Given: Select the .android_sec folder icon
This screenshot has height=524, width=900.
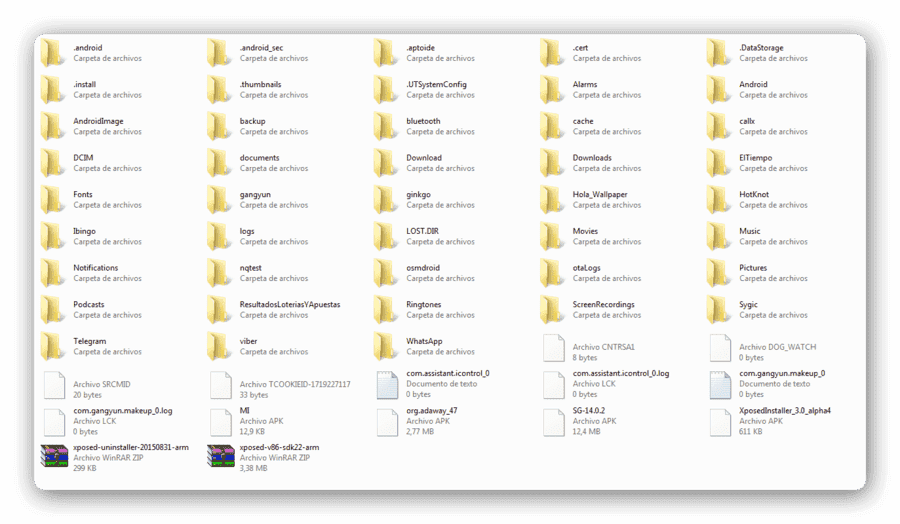Looking at the screenshot, I should tap(219, 53).
